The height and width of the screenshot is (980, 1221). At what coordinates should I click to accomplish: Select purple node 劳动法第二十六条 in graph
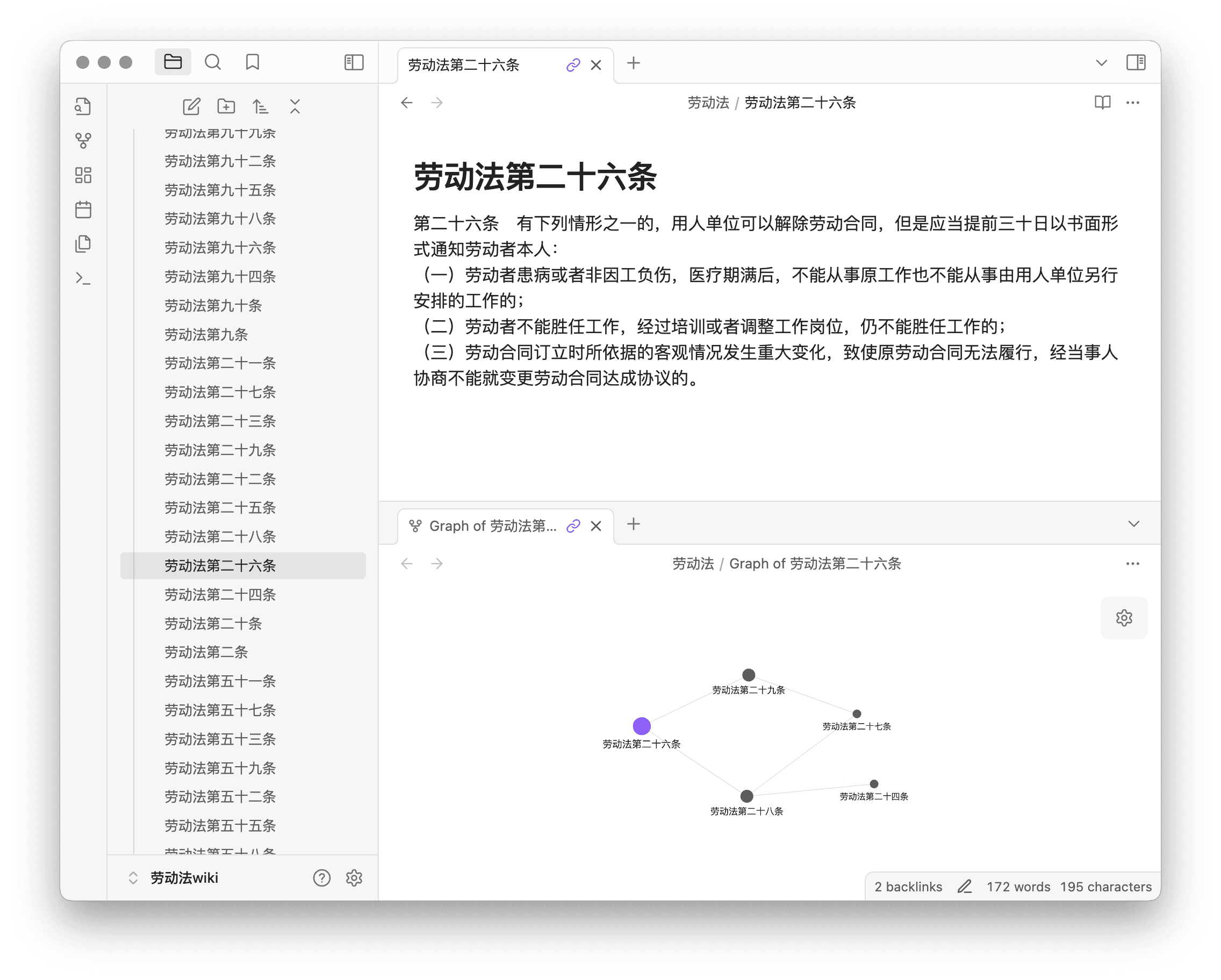(641, 726)
